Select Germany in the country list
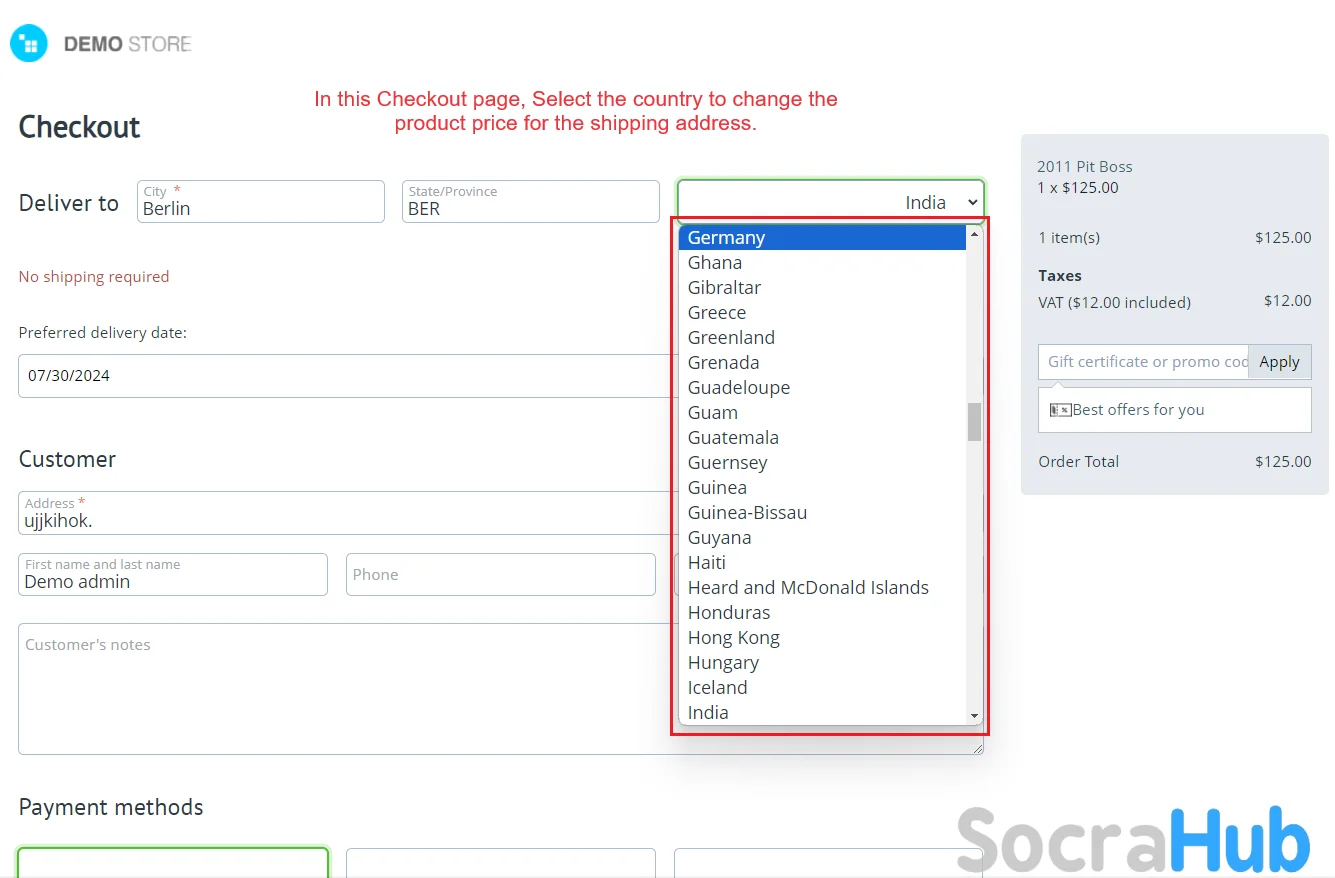Image resolution: width=1335 pixels, height=878 pixels. 822,237
